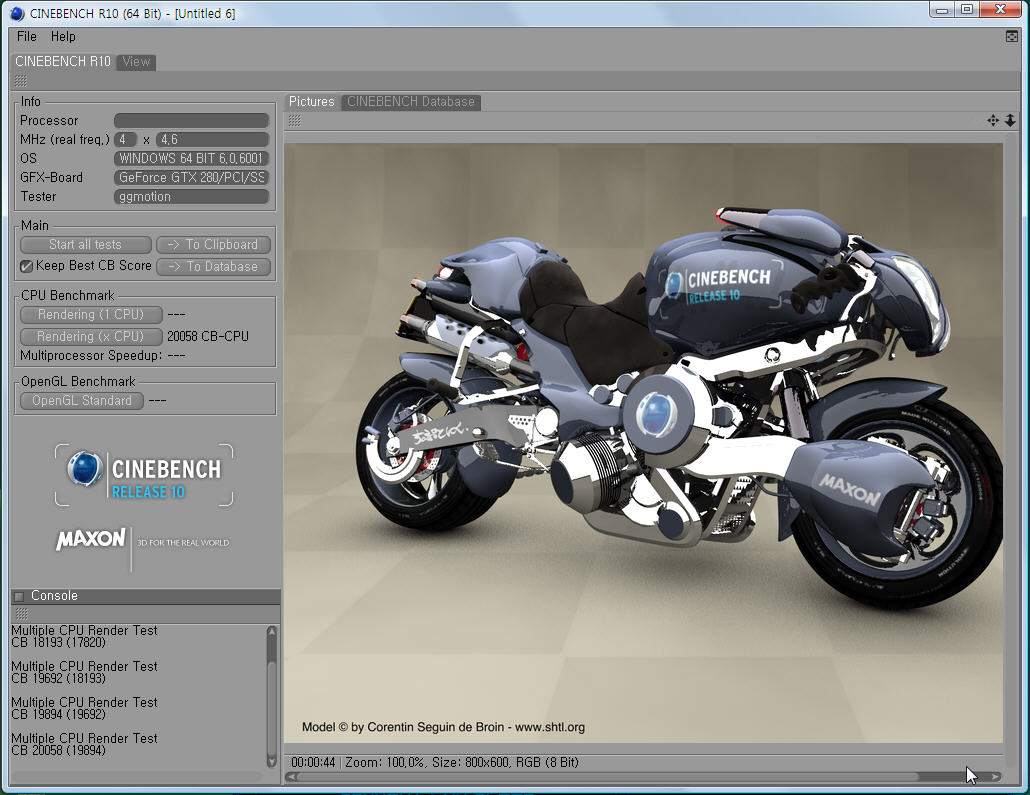Image resolution: width=1030 pixels, height=795 pixels.
Task: Toggle the Console panel checkbox
Action: tap(19, 596)
